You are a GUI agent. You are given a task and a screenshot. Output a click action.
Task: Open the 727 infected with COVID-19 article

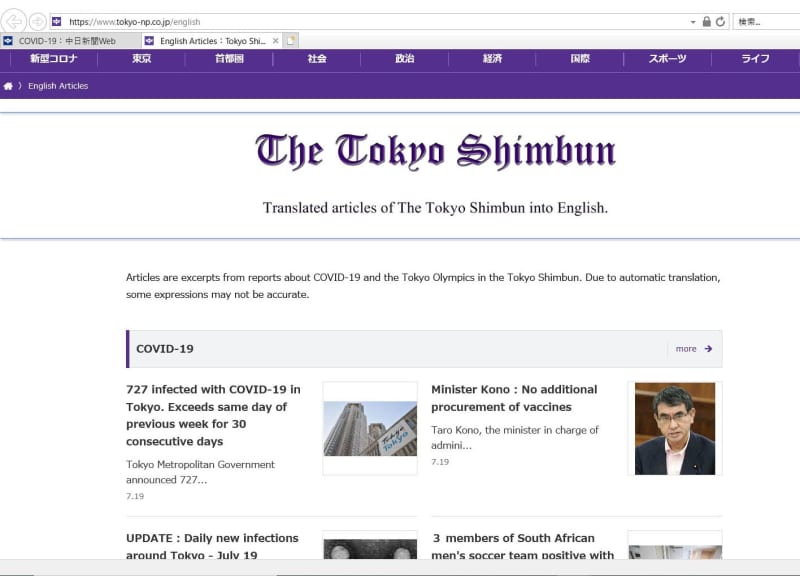213,415
